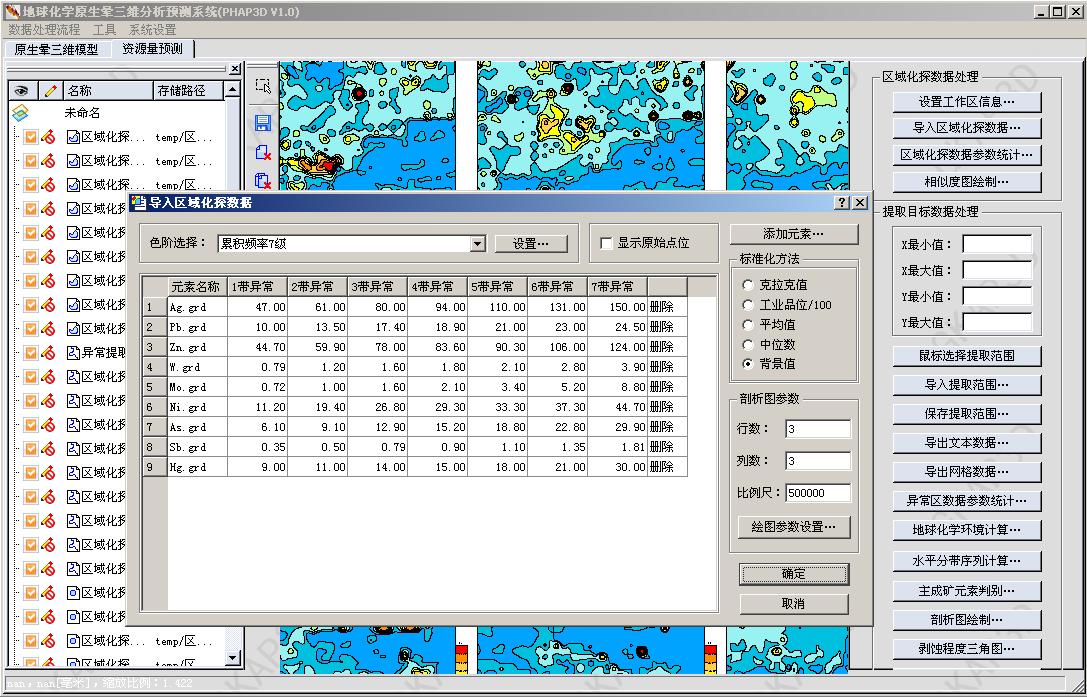The height and width of the screenshot is (697, 1087).
Task: Click the 剥蚀程度三角图··· button
Action: [967, 649]
